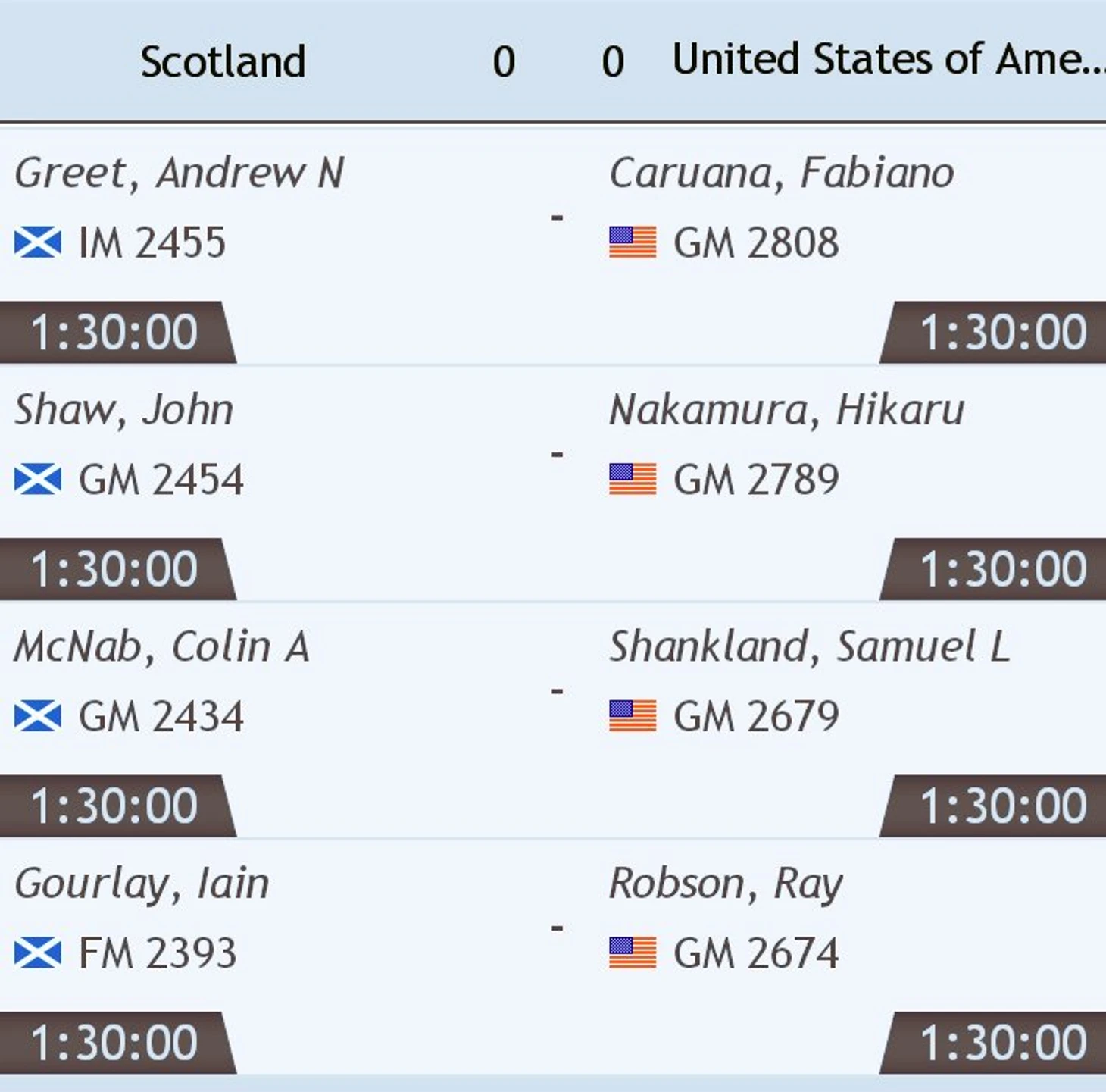Click Scotland flag beside John Shaw's rating

click(x=38, y=479)
